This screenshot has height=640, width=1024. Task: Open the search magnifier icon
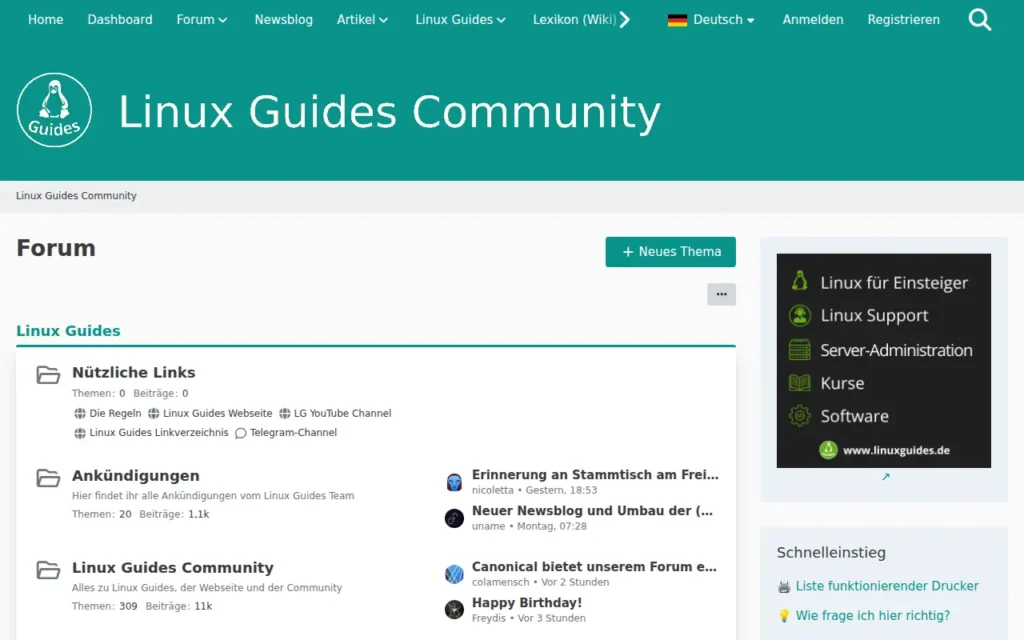point(980,20)
